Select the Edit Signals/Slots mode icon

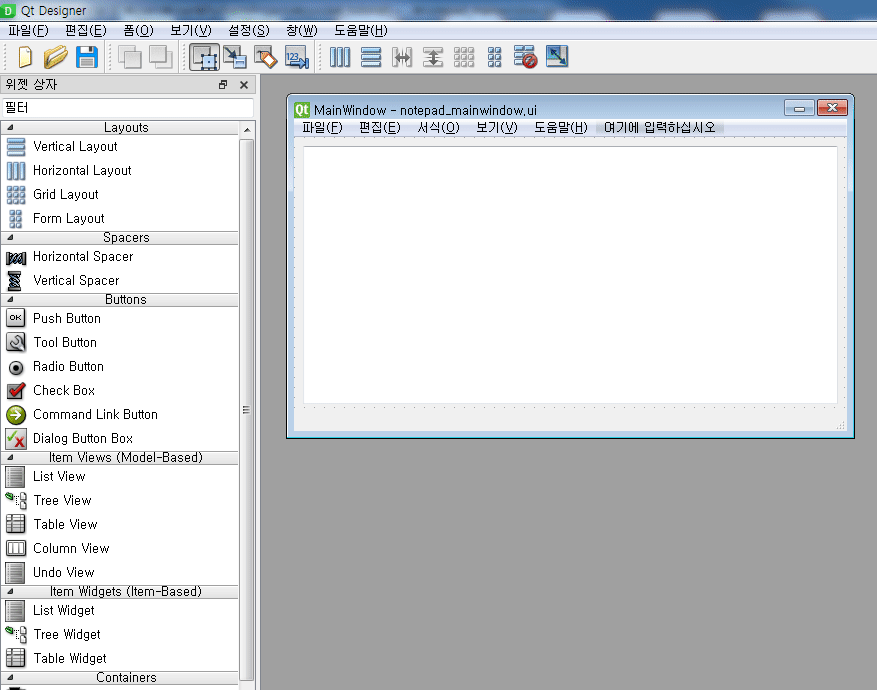(x=235, y=57)
